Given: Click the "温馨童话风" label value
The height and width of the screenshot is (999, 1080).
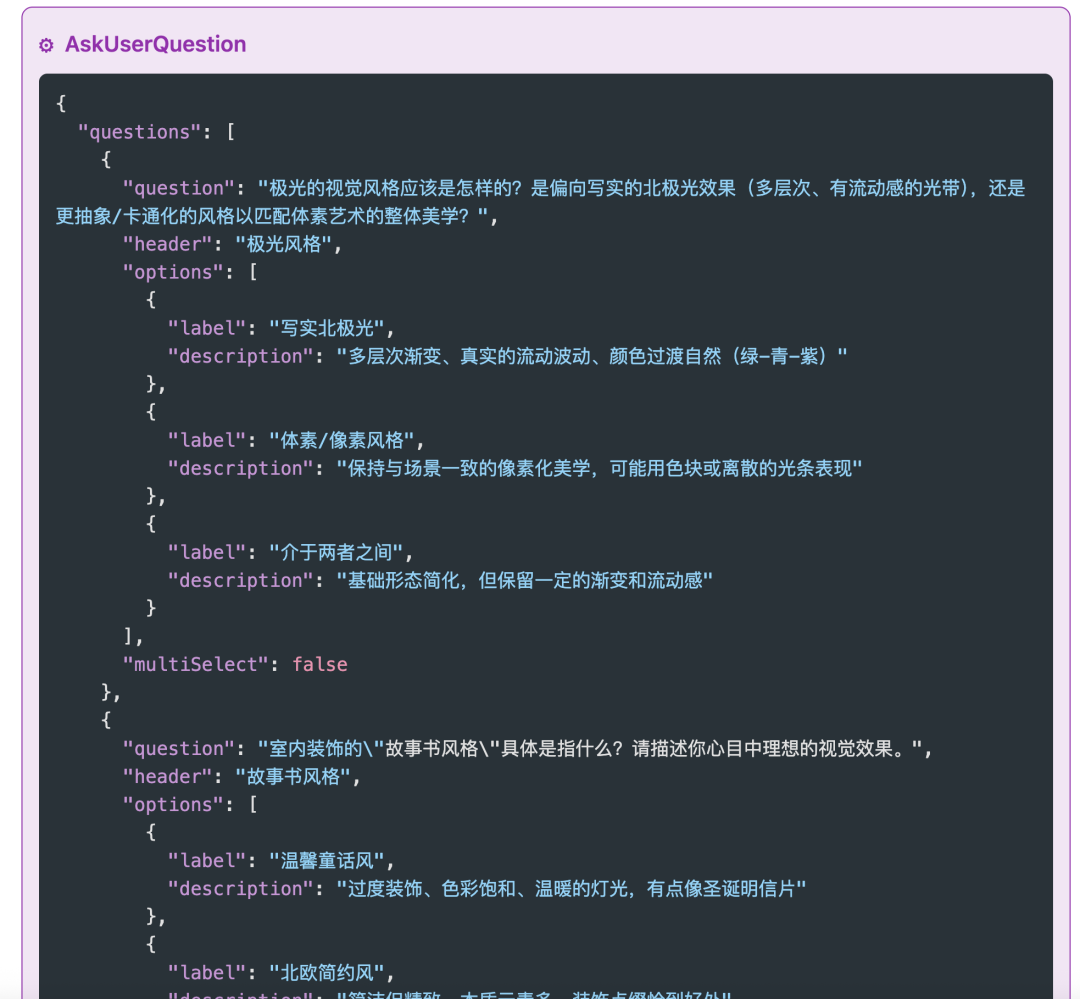Looking at the screenshot, I should (326, 861).
